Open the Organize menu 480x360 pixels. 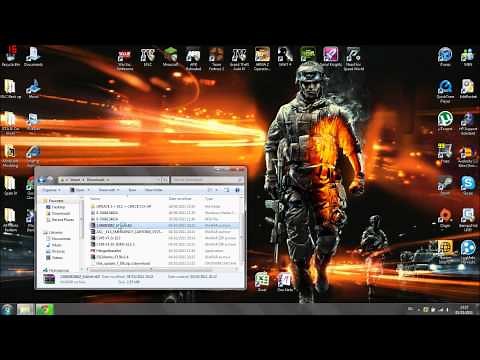click(x=51, y=190)
